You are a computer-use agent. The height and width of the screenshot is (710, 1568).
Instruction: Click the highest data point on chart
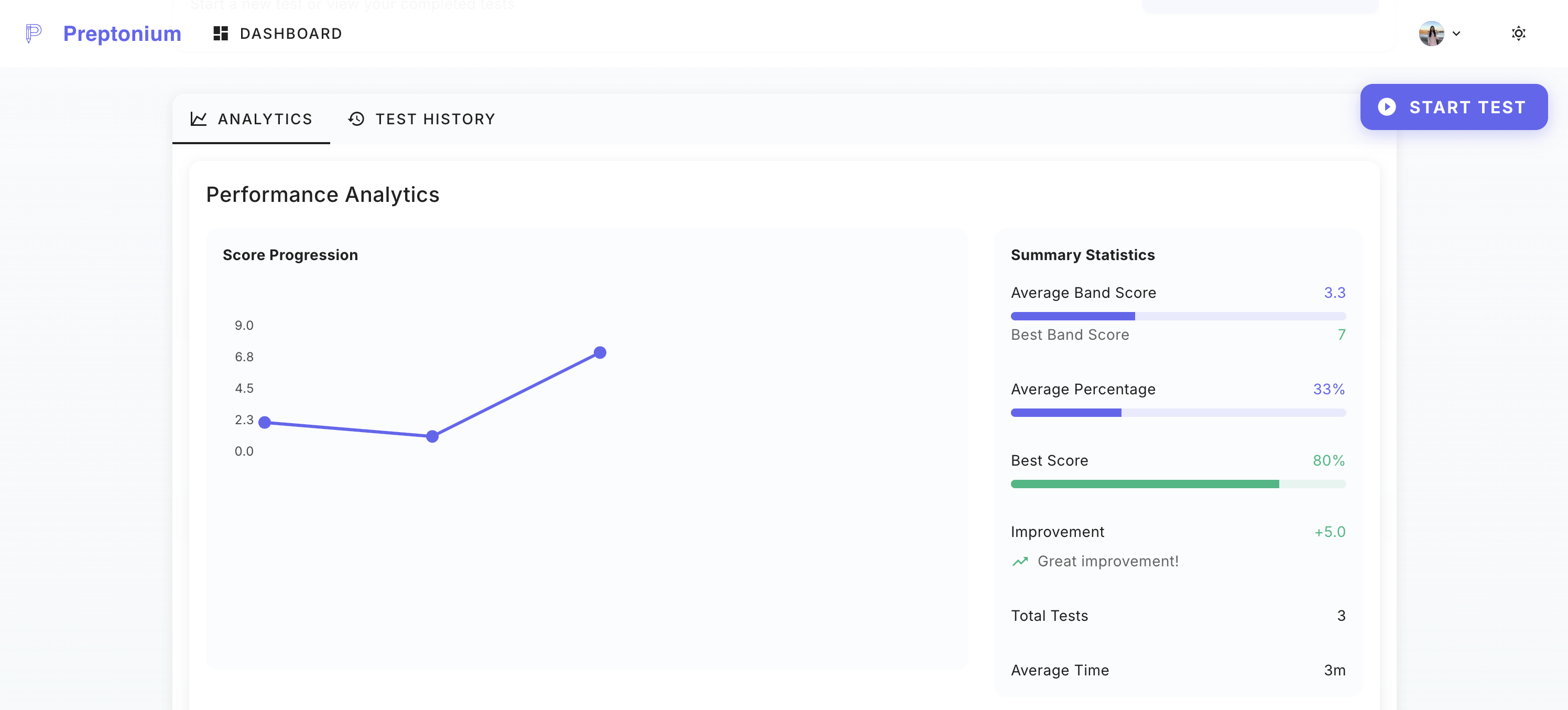click(600, 352)
